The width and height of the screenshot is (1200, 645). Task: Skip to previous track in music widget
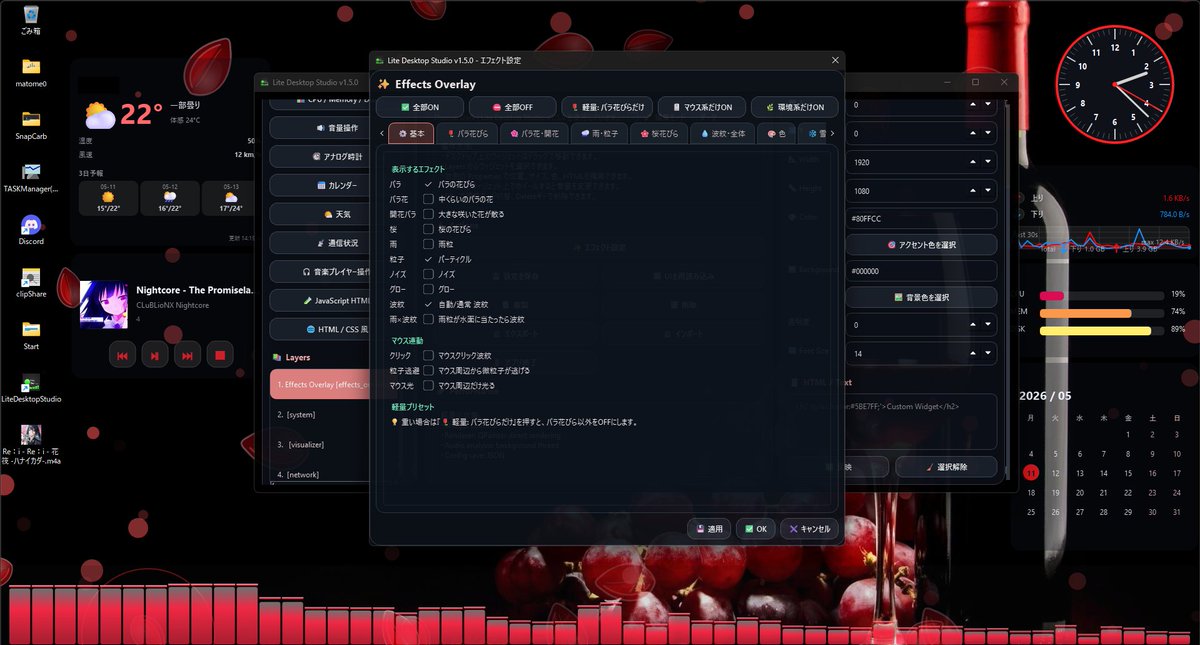point(122,354)
